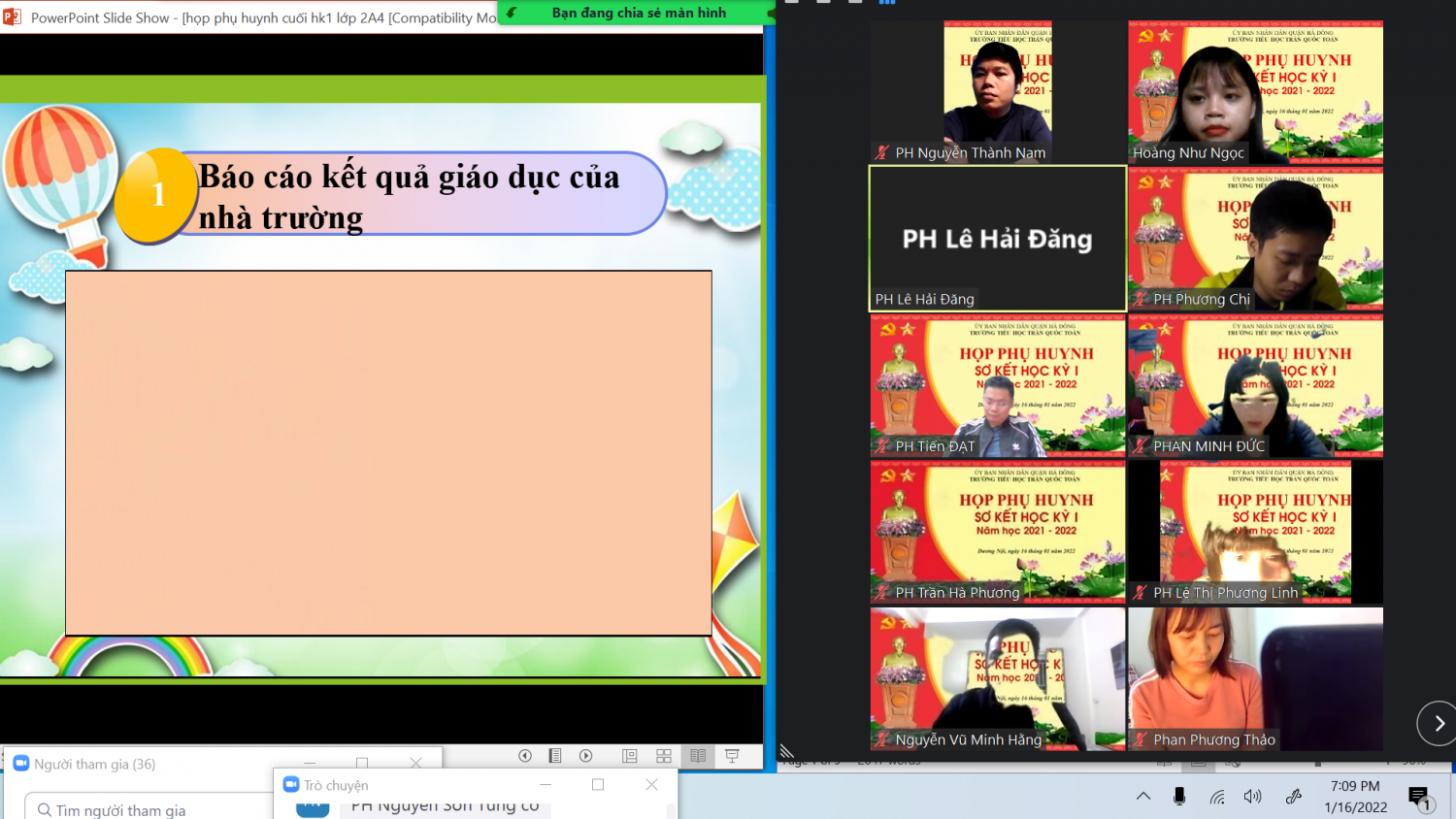1456x819 pixels.
Task: Switch to PowerPoint Normal view icon
Action: [629, 756]
